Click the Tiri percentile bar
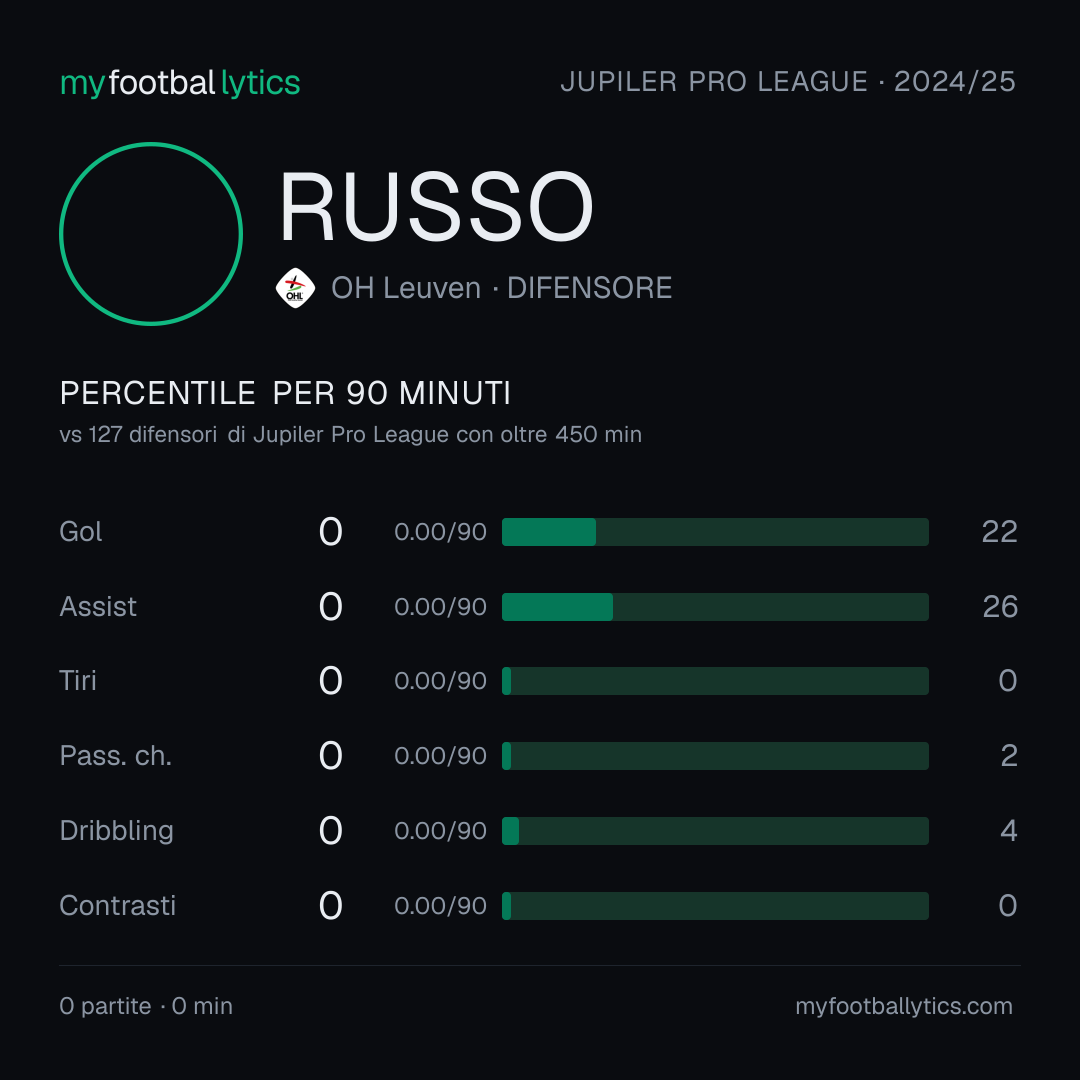 click(715, 681)
